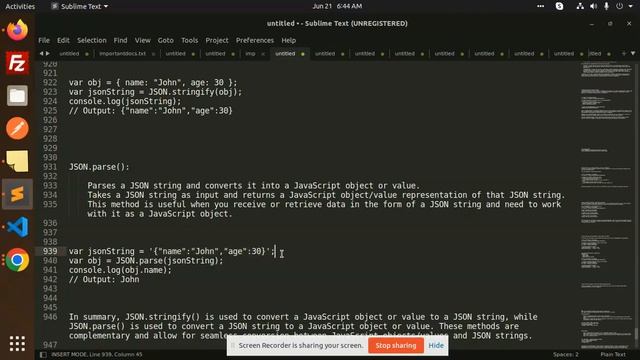Image resolution: width=640 pixels, height=360 pixels.
Task: Click the // Output: John comment line
Action: [104, 279]
